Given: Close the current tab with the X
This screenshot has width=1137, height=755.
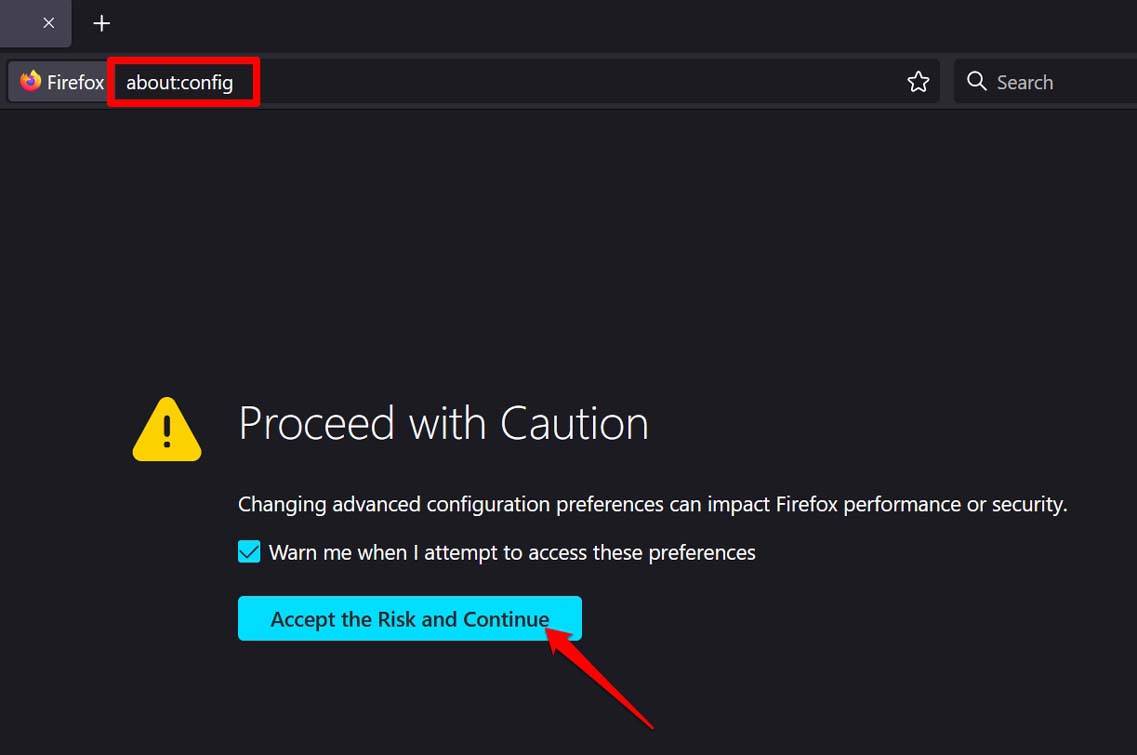Looking at the screenshot, I should click(x=48, y=22).
